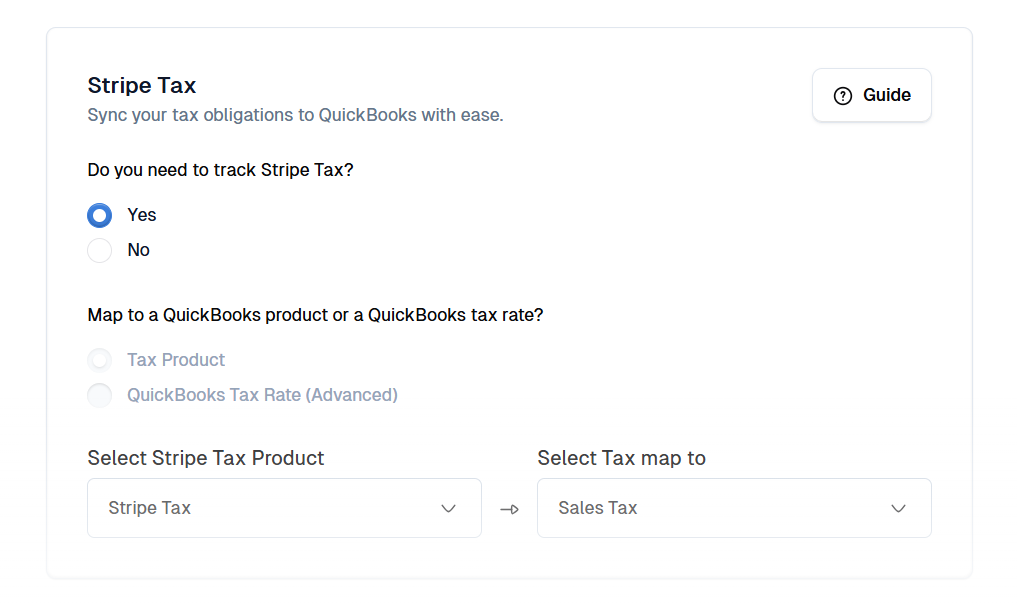
Task: Choose the Tax Product radio option
Action: (100, 360)
